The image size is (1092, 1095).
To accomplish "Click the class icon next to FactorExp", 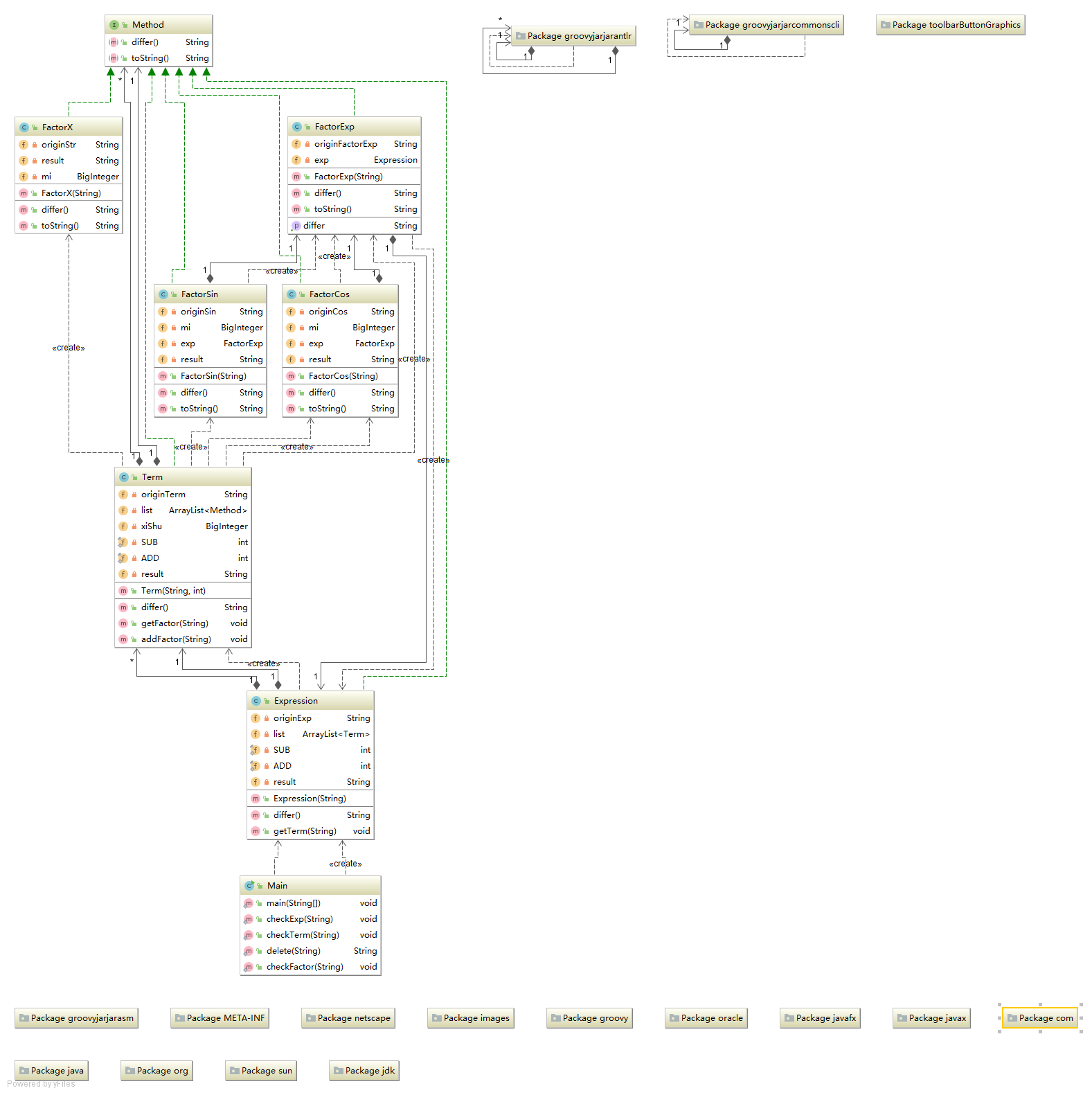I will point(297,127).
